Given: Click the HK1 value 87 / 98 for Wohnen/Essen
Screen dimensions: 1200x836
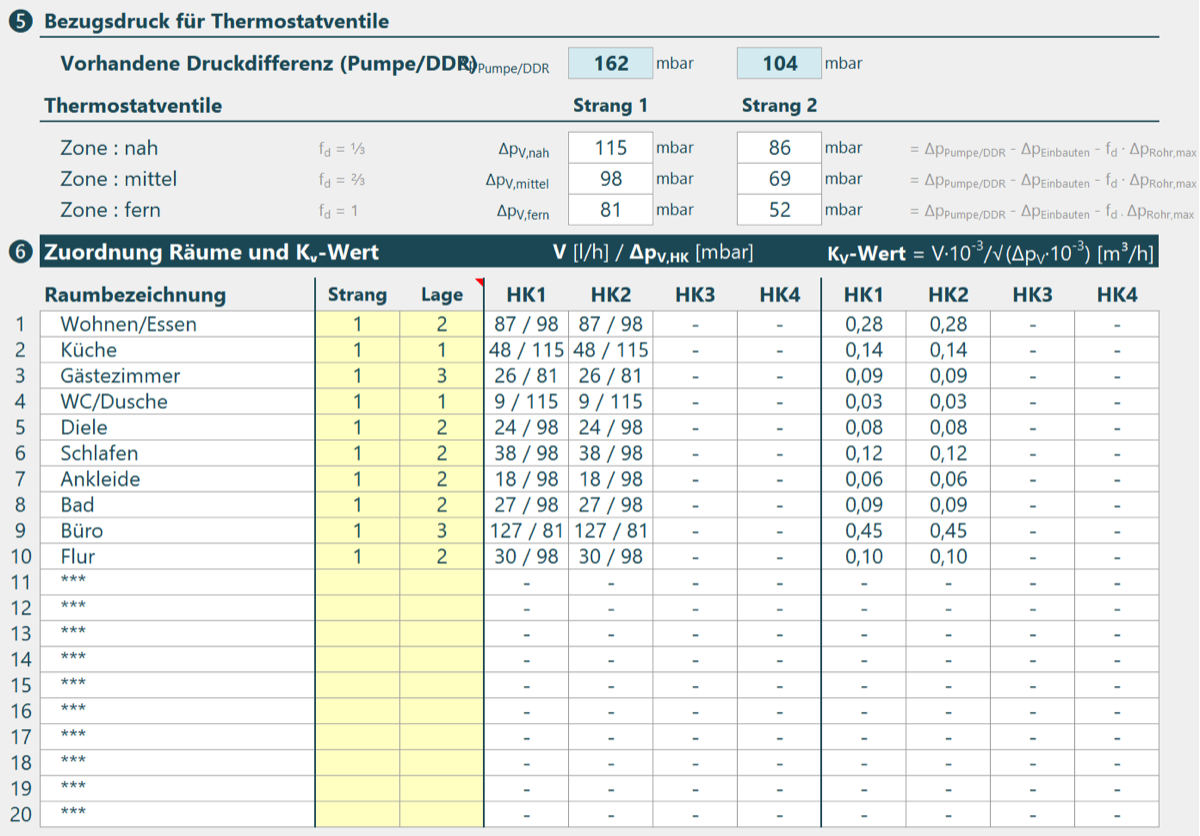Looking at the screenshot, I should (527, 324).
